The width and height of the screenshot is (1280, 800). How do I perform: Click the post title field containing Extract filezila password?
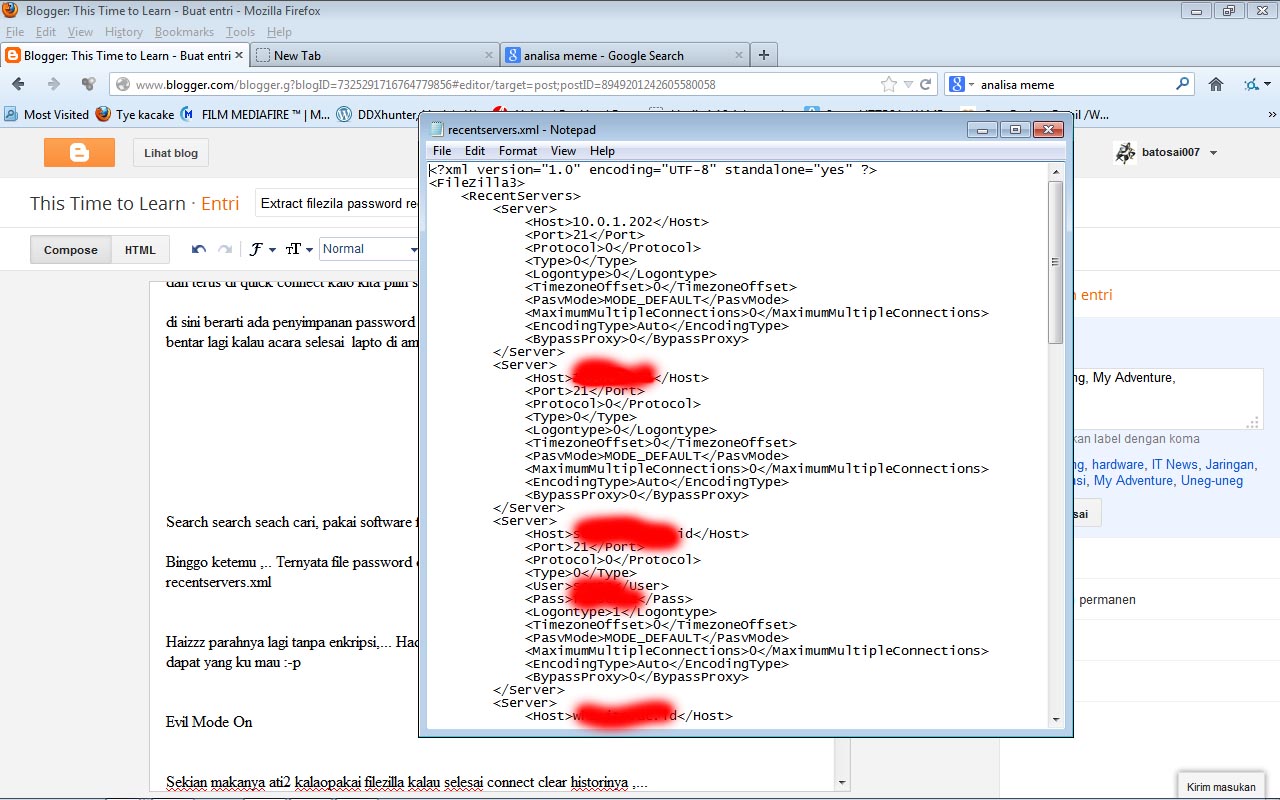[x=340, y=203]
